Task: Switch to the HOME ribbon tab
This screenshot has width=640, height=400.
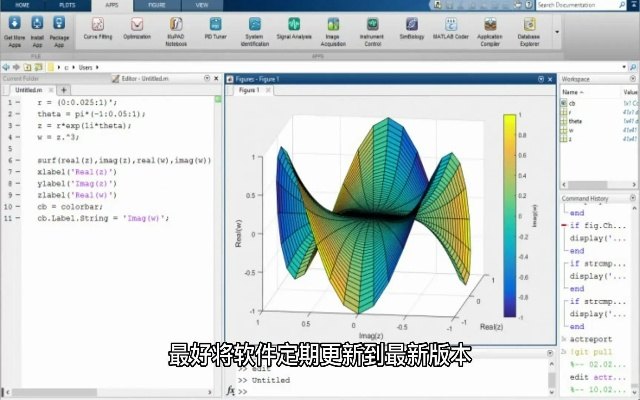Action: 21,5
